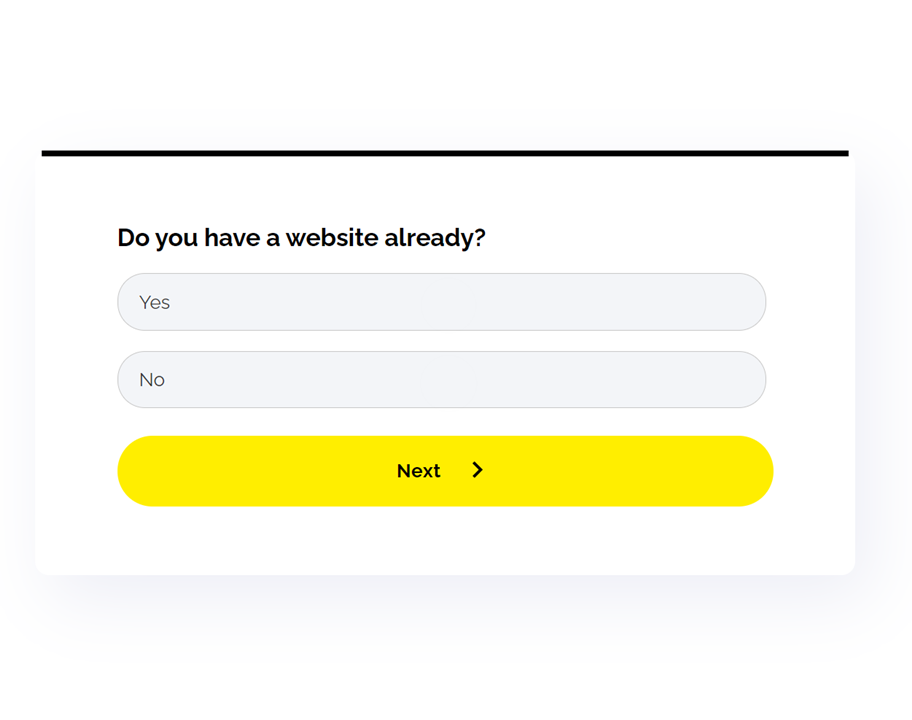Viewport: 912px width, 720px height.
Task: Go to the next question step
Action: [445, 471]
